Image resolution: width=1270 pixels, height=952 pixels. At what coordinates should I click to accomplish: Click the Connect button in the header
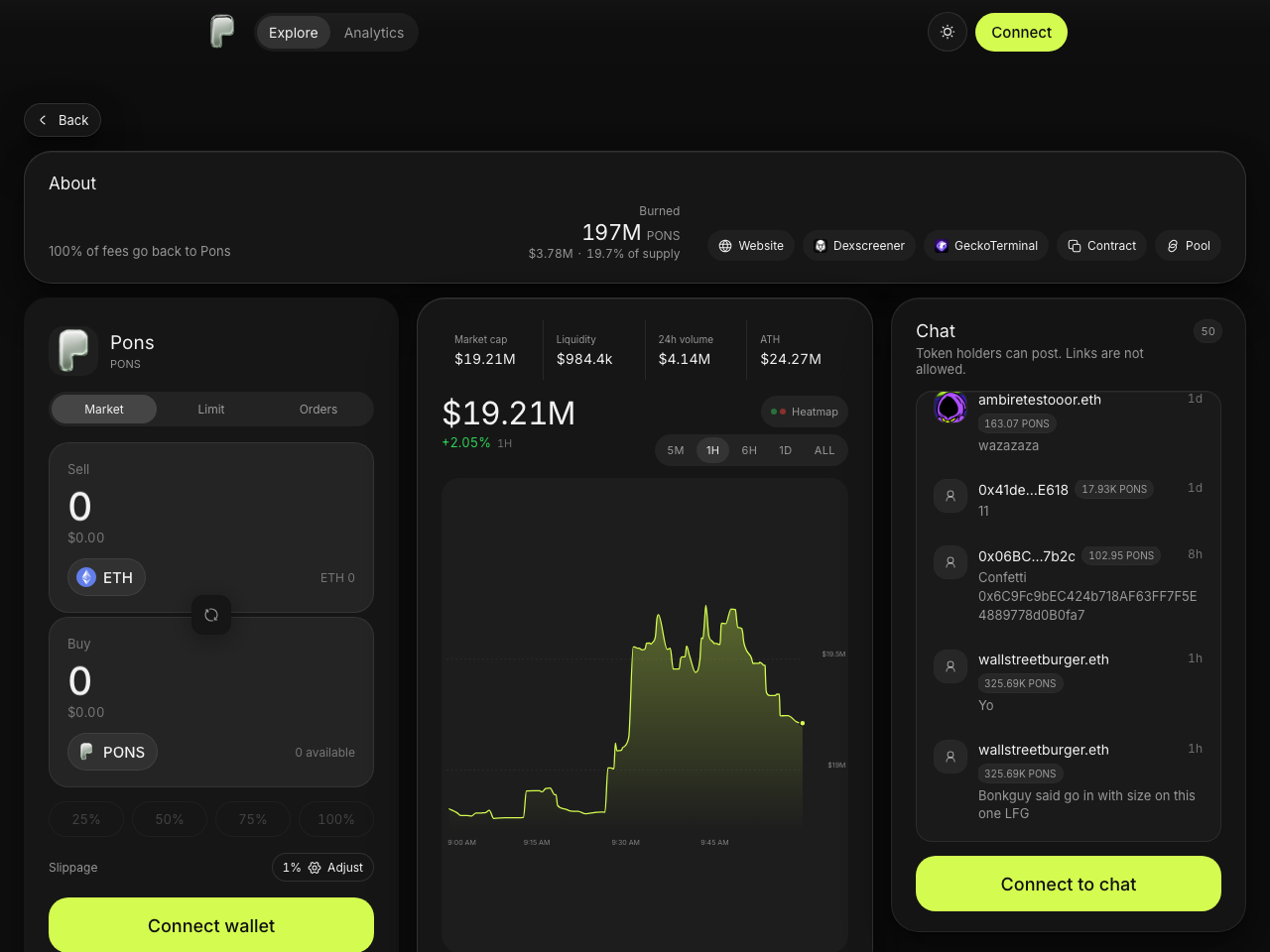(x=1021, y=32)
